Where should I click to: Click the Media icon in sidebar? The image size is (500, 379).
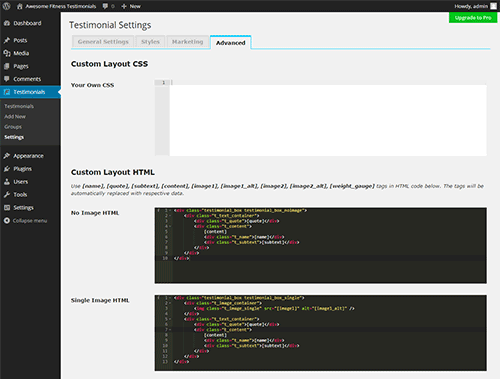[7, 53]
